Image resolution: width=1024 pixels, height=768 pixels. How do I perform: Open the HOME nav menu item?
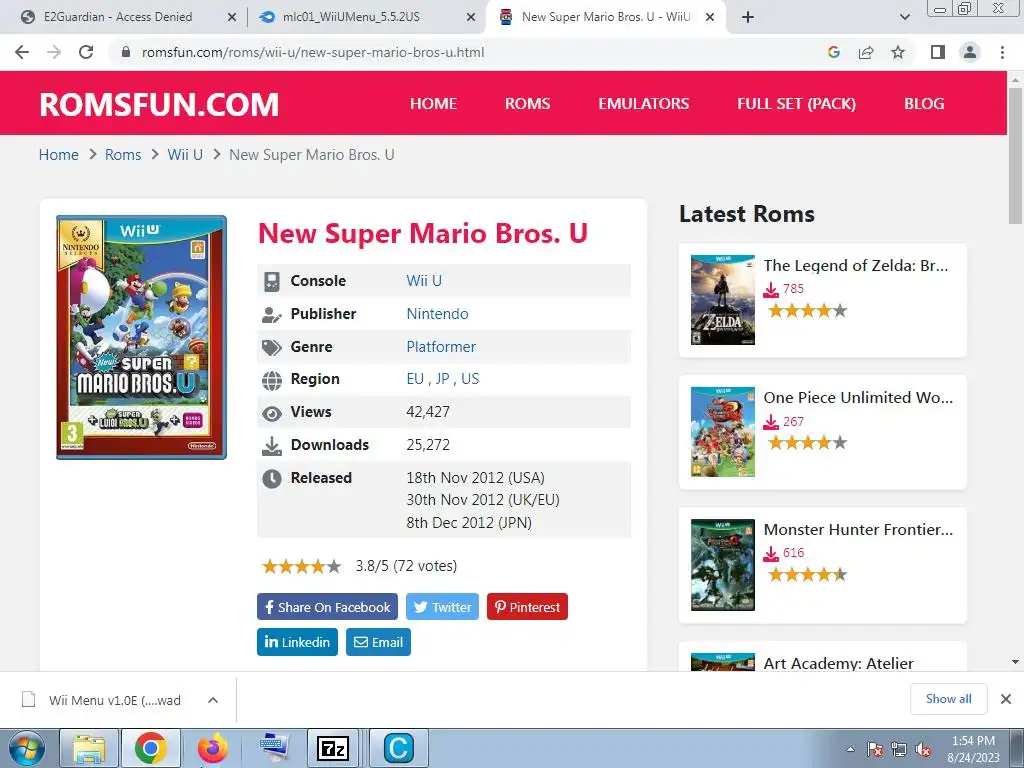coord(433,104)
